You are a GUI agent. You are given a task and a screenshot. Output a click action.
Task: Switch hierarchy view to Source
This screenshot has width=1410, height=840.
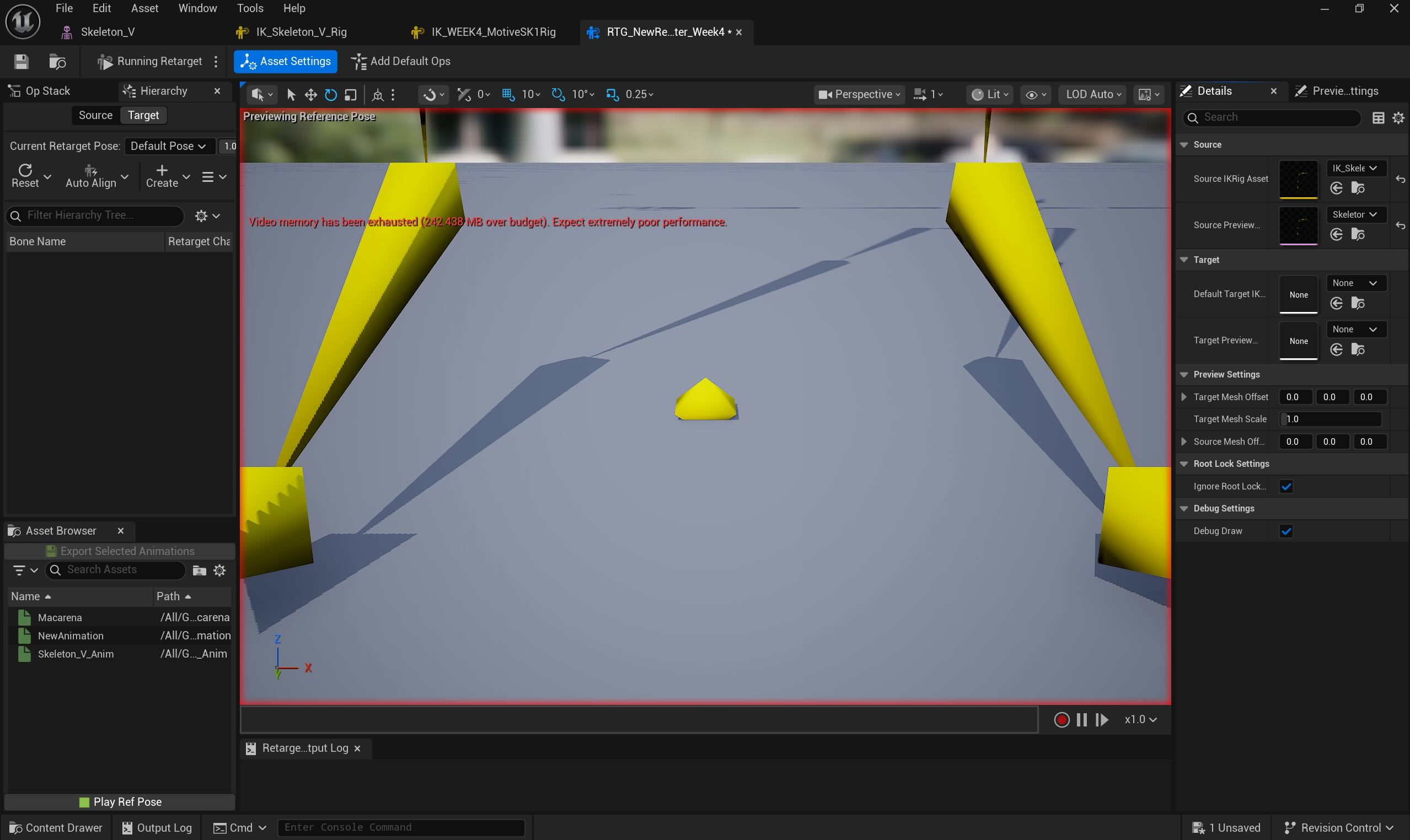click(95, 115)
